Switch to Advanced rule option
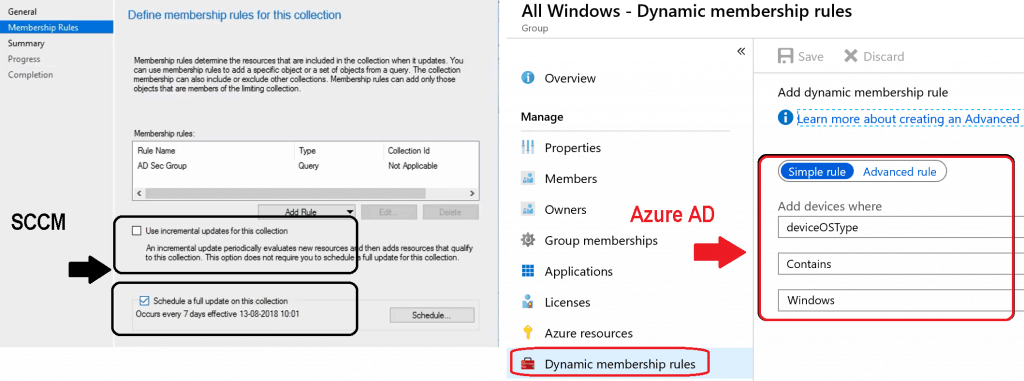 (899, 172)
